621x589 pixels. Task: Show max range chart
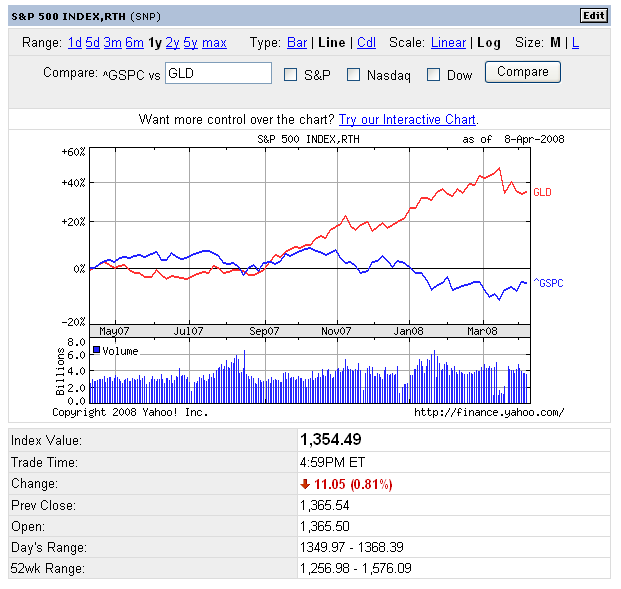point(214,43)
